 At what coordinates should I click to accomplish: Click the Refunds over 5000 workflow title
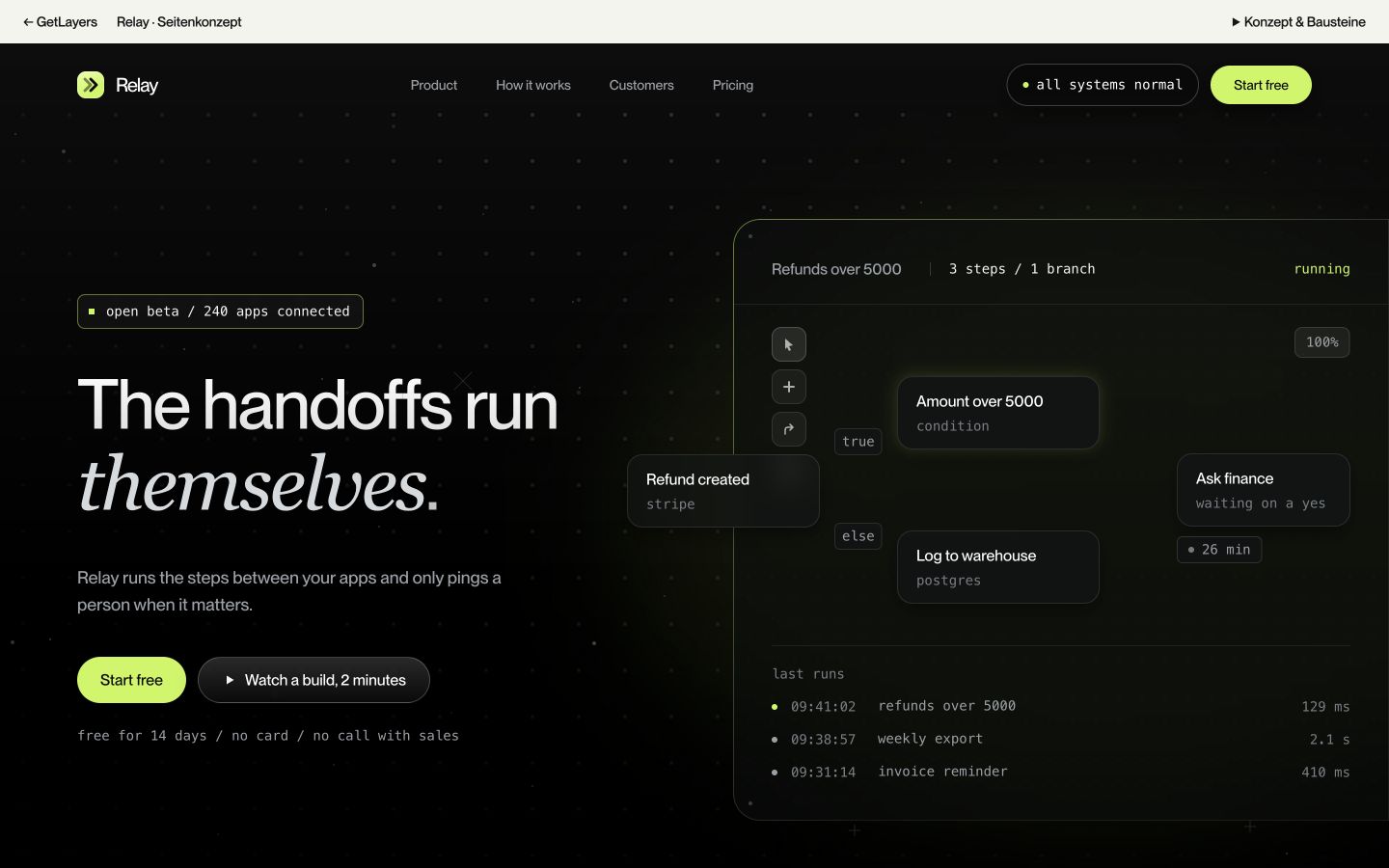pos(836,269)
